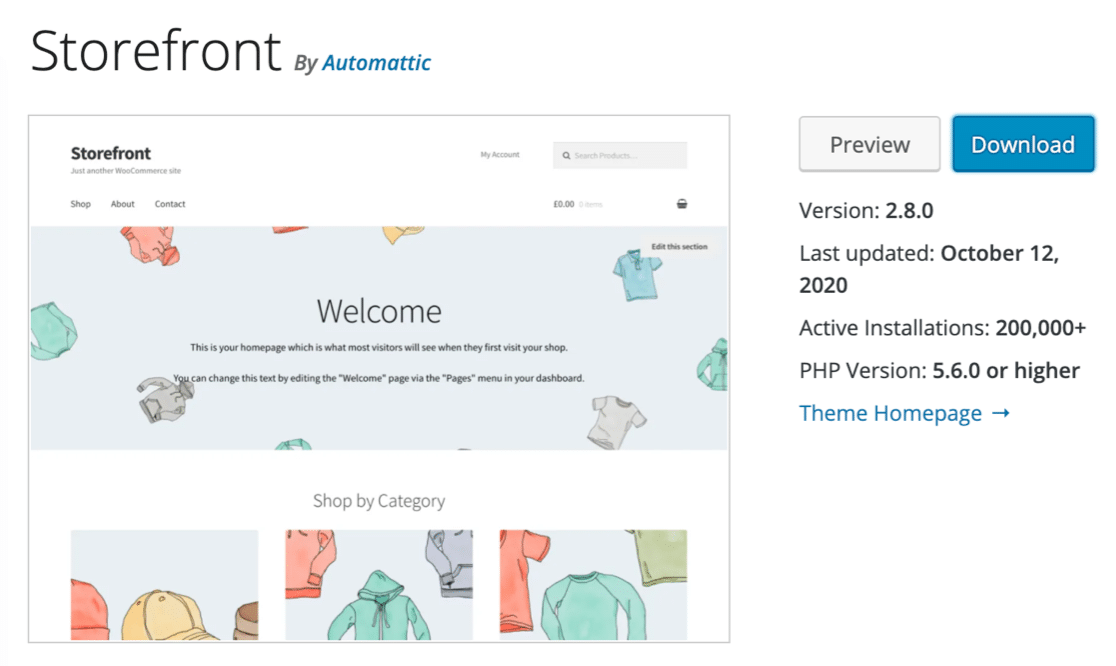Click the hoodies category image
The height and width of the screenshot is (666, 1116).
click(x=379, y=585)
